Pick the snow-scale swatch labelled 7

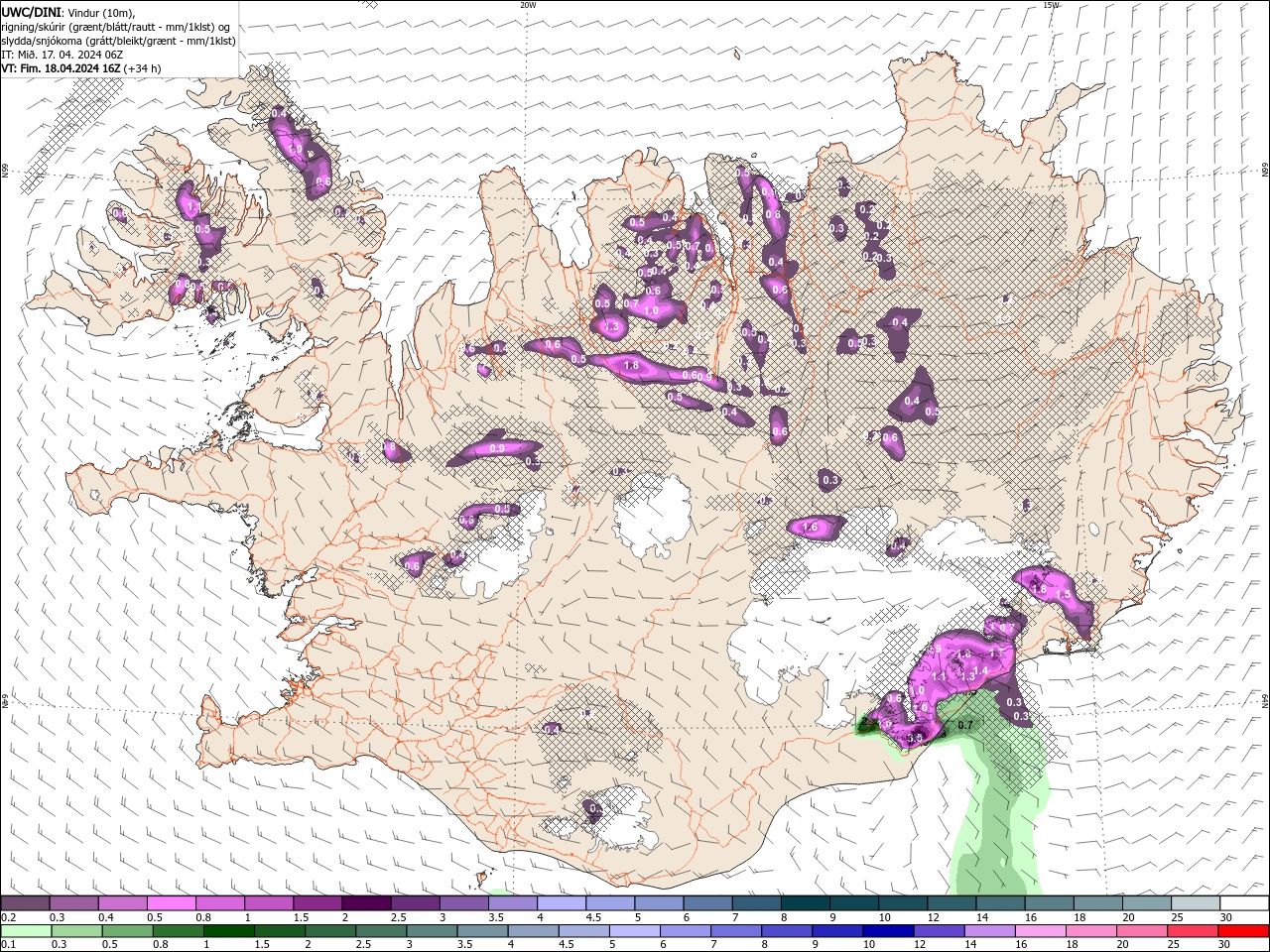[756, 903]
